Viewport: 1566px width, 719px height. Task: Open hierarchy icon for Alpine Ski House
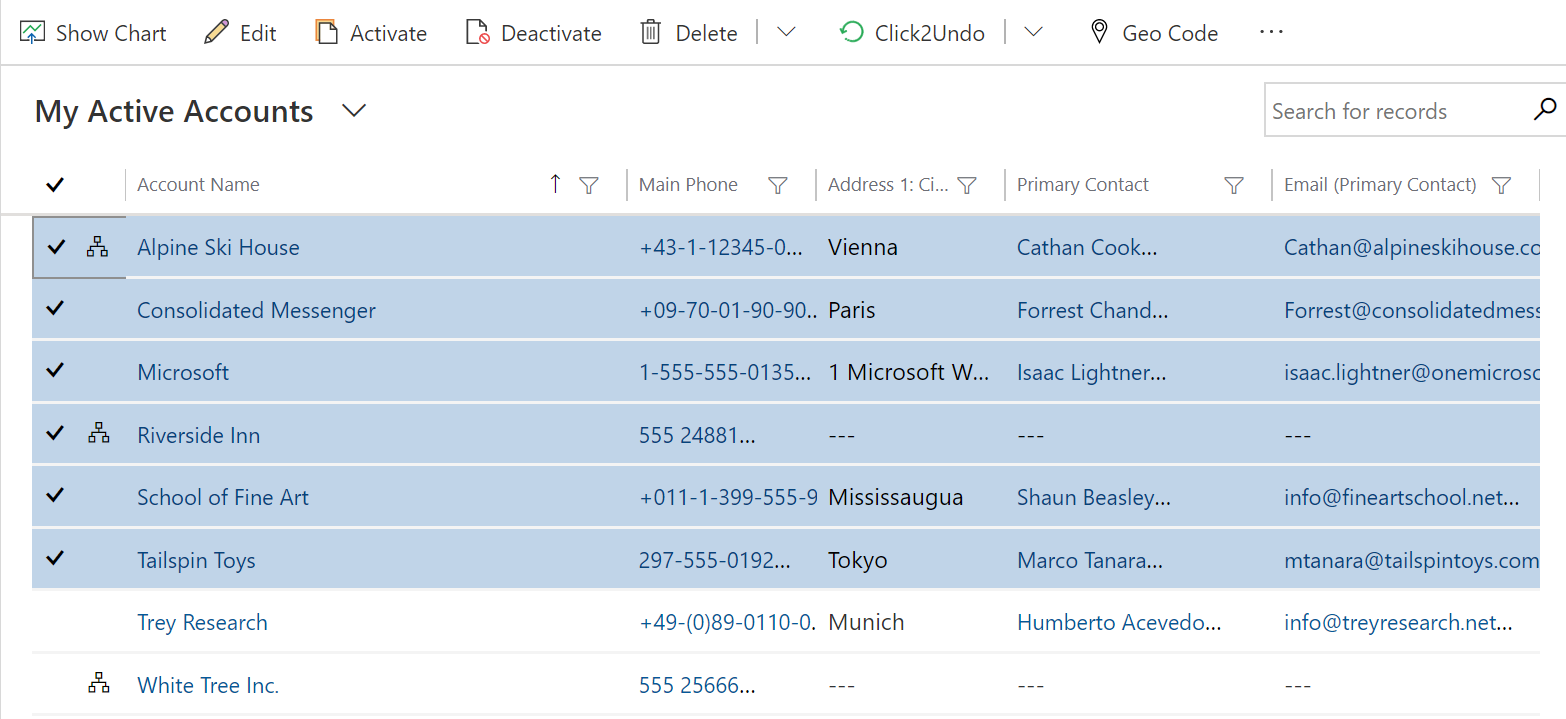coord(97,248)
